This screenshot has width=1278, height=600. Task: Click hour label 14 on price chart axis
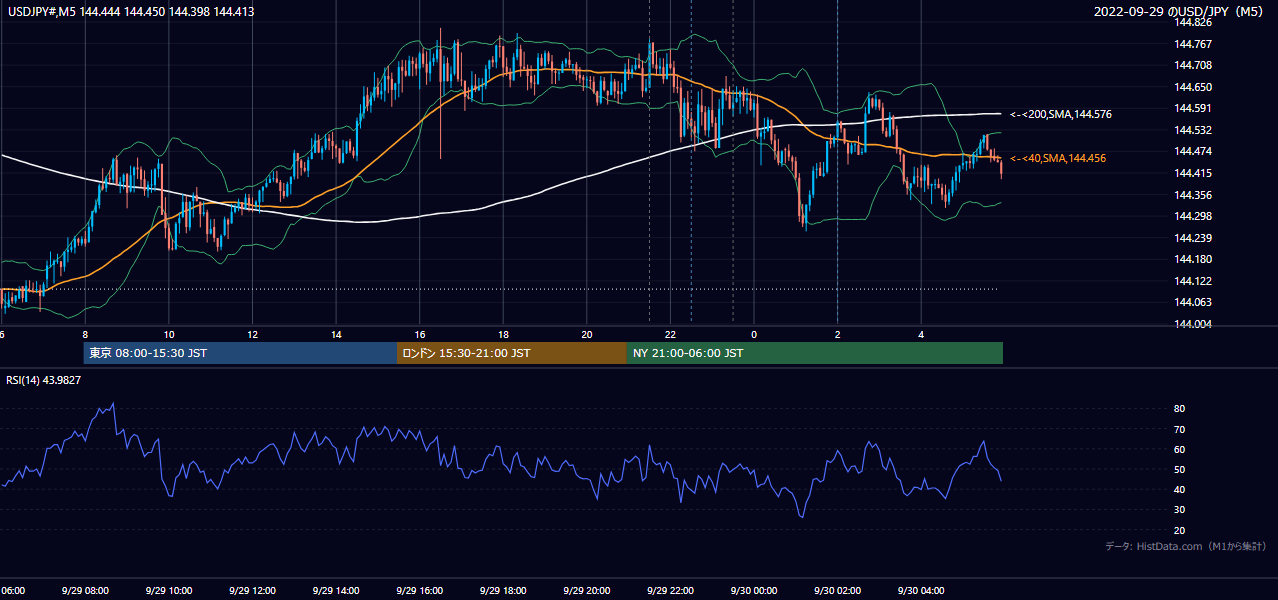[336, 335]
